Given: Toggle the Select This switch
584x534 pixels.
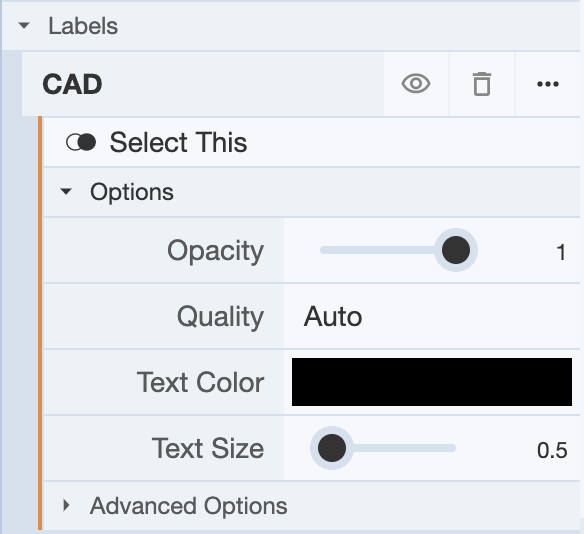Looking at the screenshot, I should pyautogui.click(x=81, y=142).
